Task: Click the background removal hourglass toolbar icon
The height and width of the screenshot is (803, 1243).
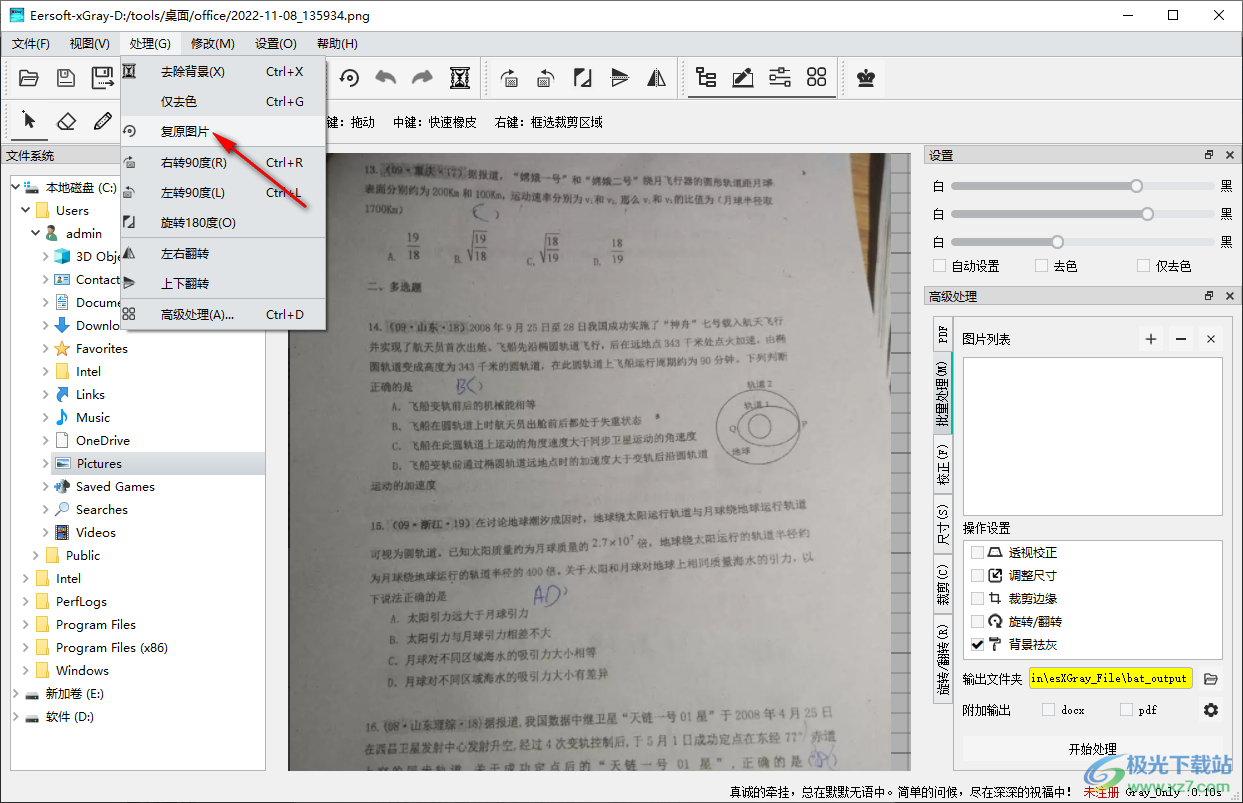Action: pos(459,77)
